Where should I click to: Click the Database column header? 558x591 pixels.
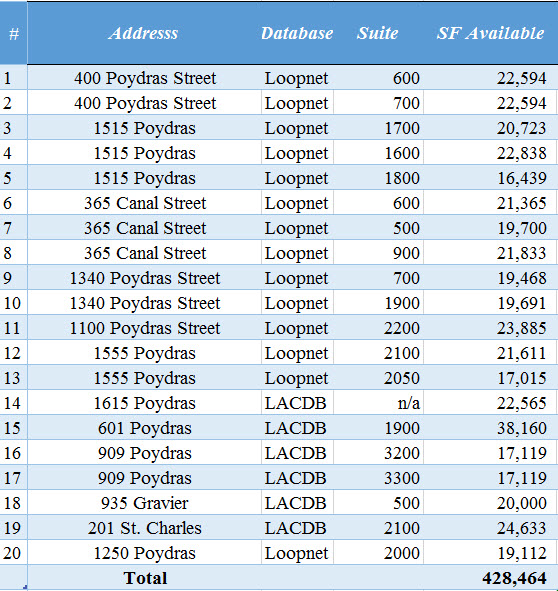click(x=297, y=33)
